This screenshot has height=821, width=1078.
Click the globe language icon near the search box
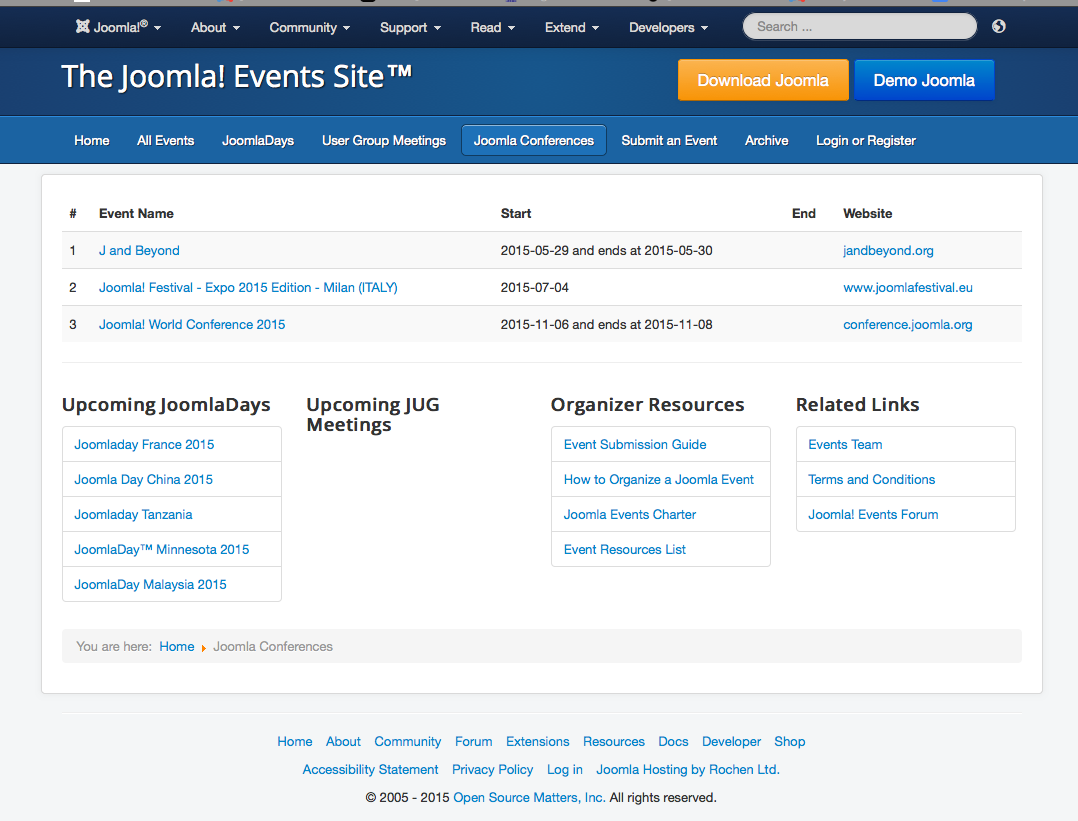(998, 26)
